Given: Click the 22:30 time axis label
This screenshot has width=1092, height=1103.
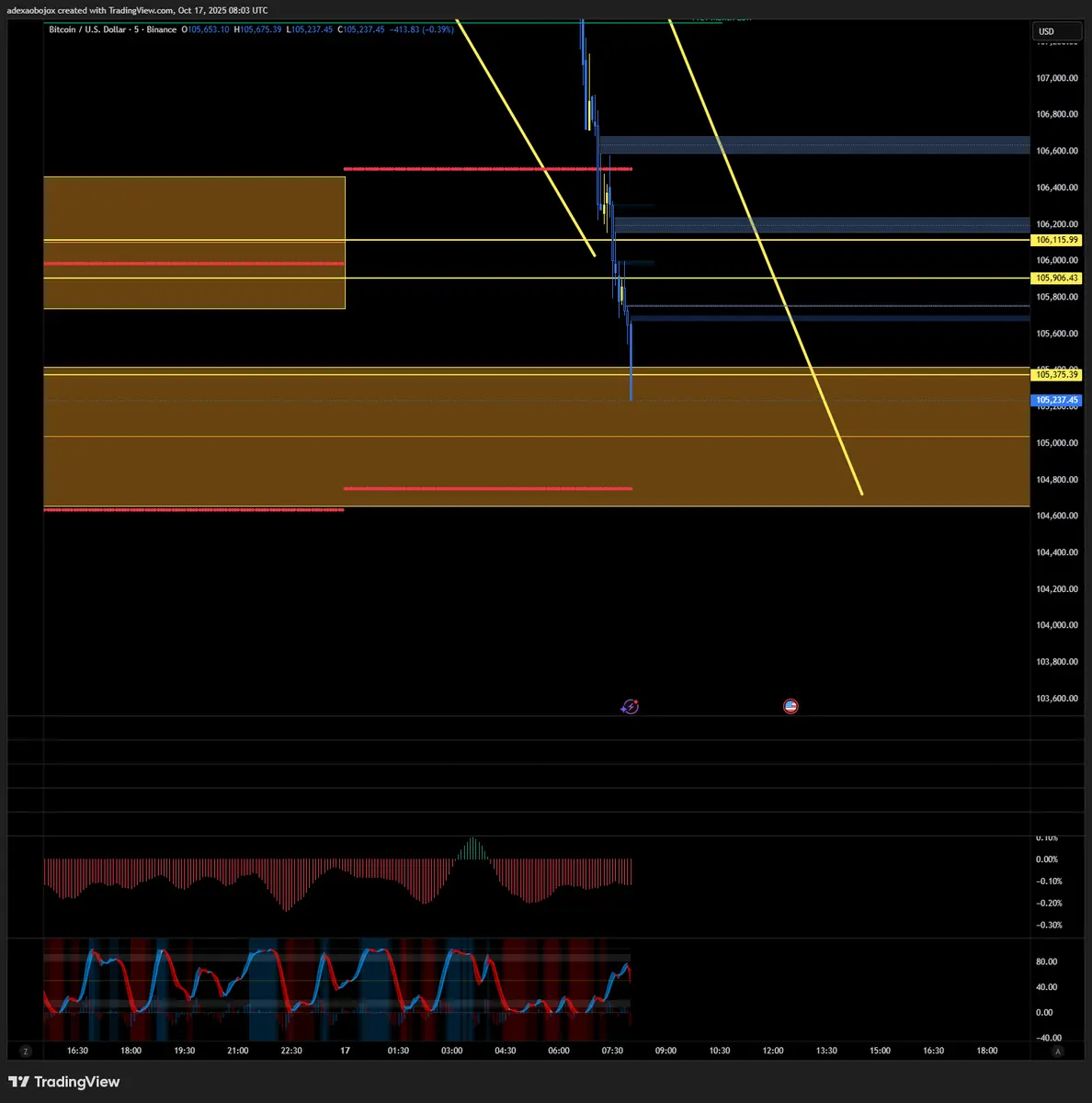Looking at the screenshot, I should pyautogui.click(x=291, y=1051).
